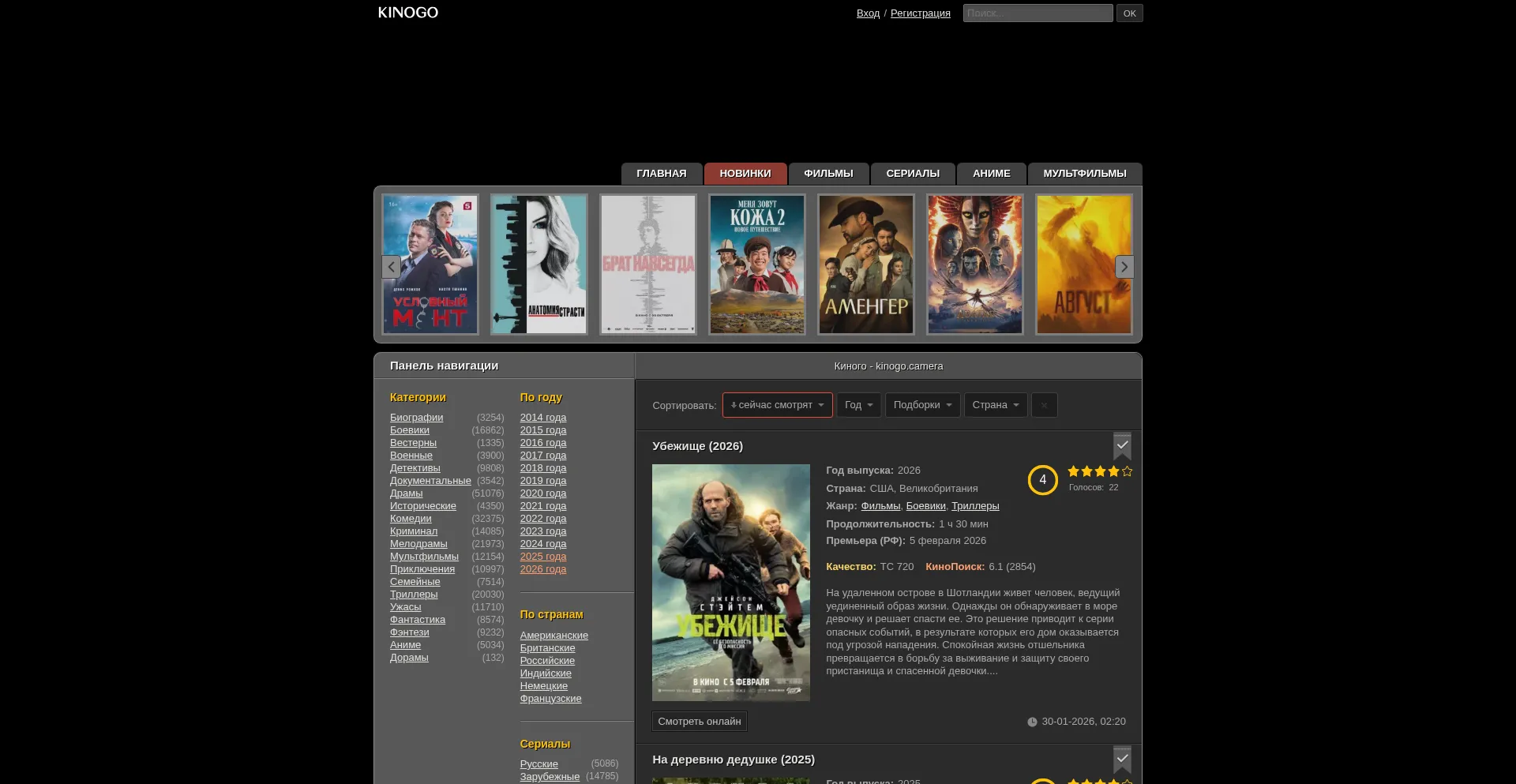1516x784 pixels.
Task: Filter by 2014 года
Action: (x=543, y=418)
